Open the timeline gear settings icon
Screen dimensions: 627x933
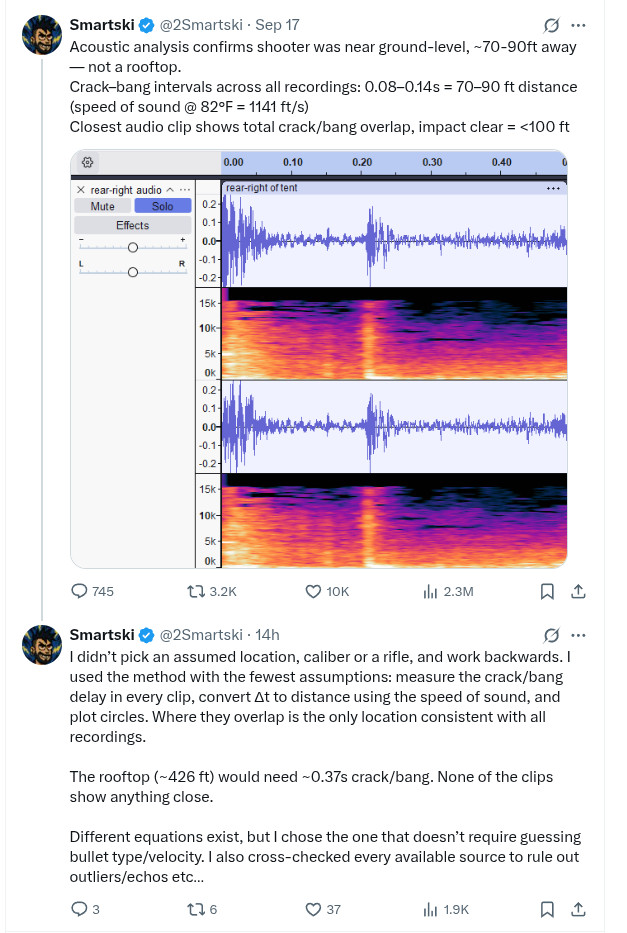tap(87, 162)
